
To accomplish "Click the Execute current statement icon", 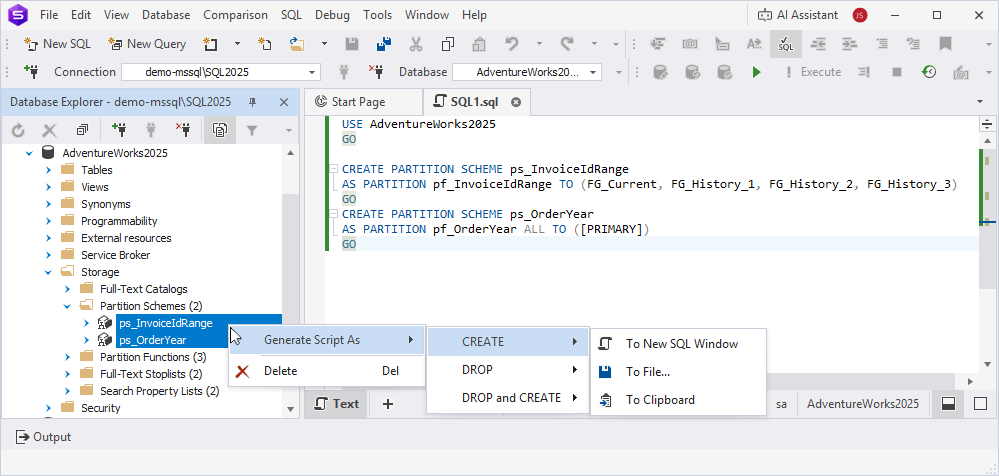I will point(865,72).
